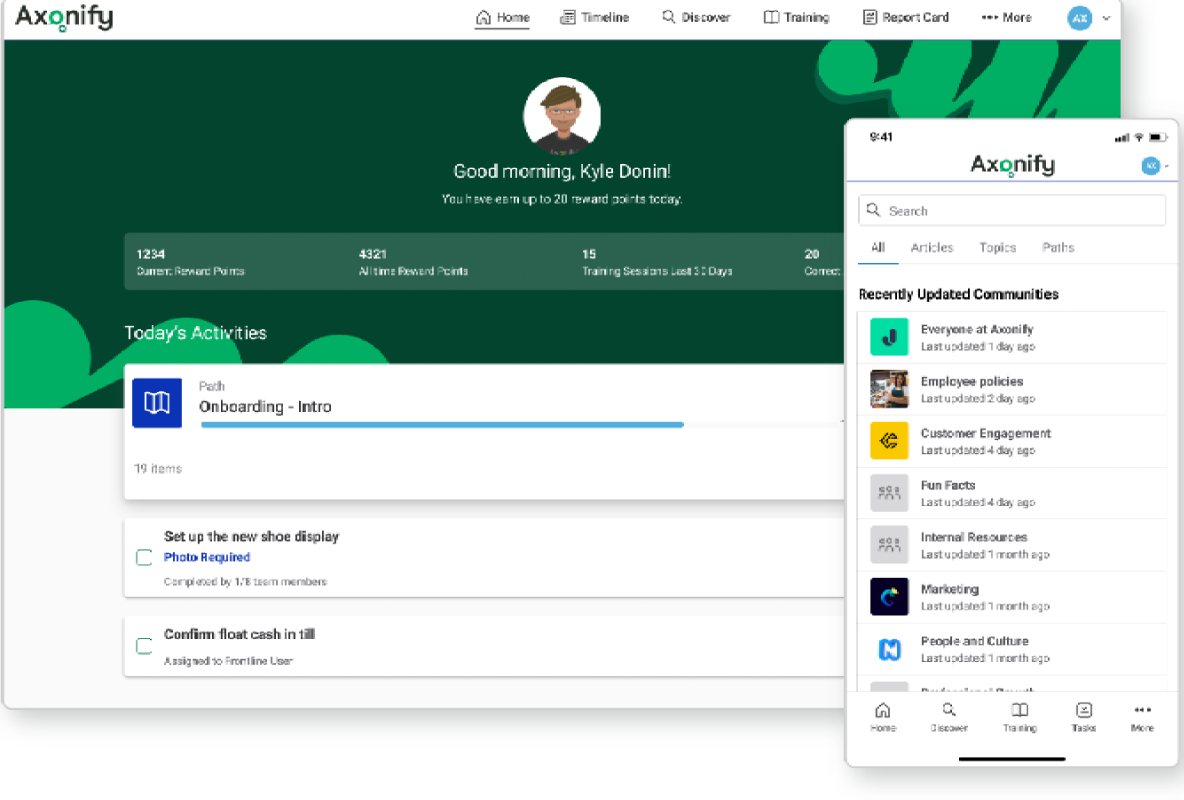Open Training in the desktop top navigation
1184x800 pixels.
(x=796, y=17)
